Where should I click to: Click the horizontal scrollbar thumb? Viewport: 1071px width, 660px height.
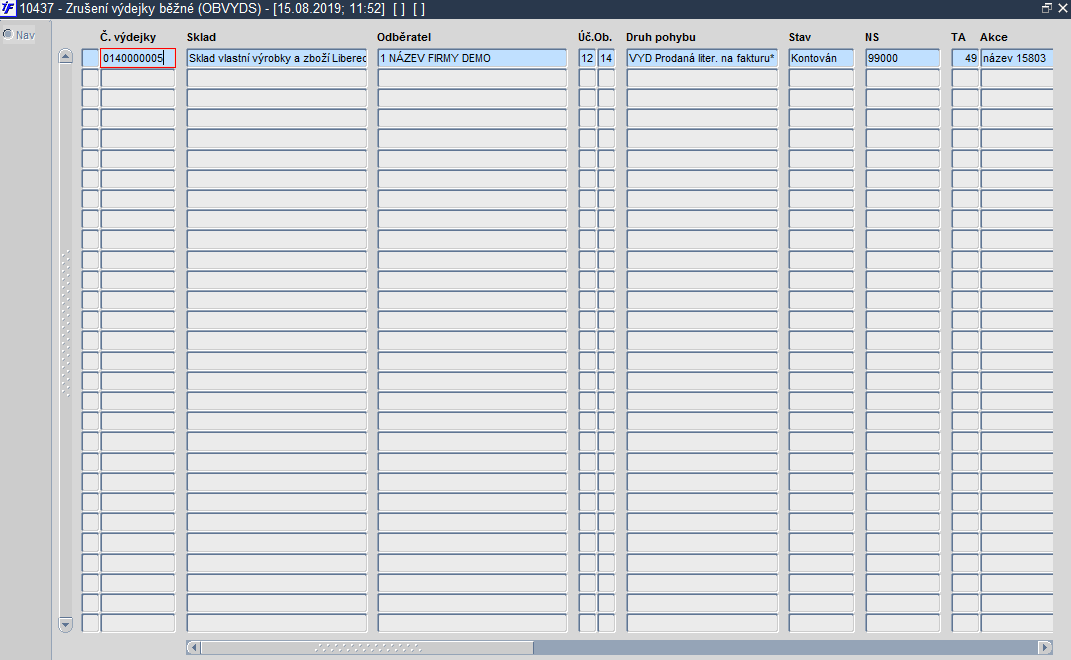pyautogui.click(x=367, y=647)
